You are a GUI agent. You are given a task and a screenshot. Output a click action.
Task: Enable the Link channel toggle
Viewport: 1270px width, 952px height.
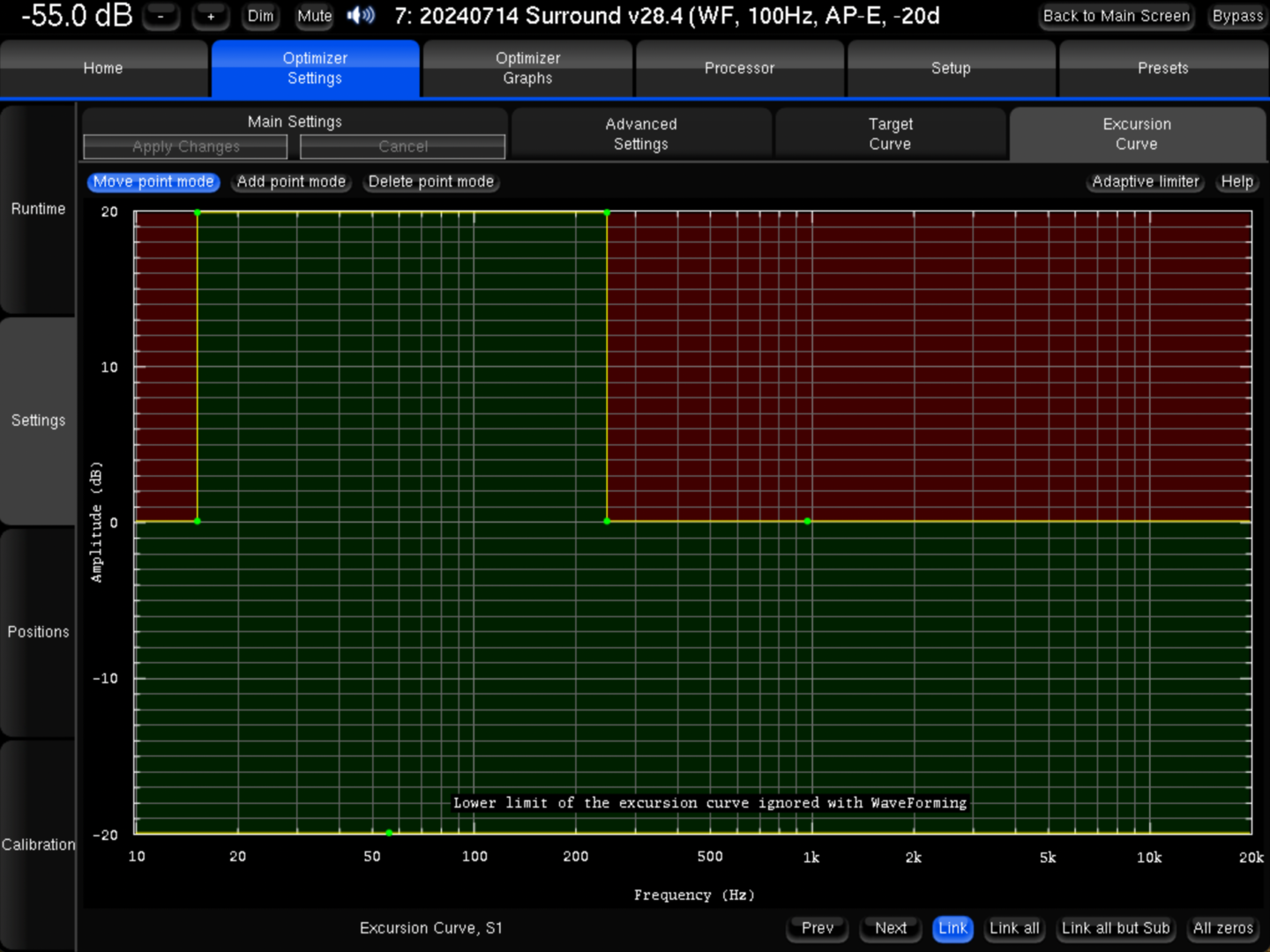(952, 928)
